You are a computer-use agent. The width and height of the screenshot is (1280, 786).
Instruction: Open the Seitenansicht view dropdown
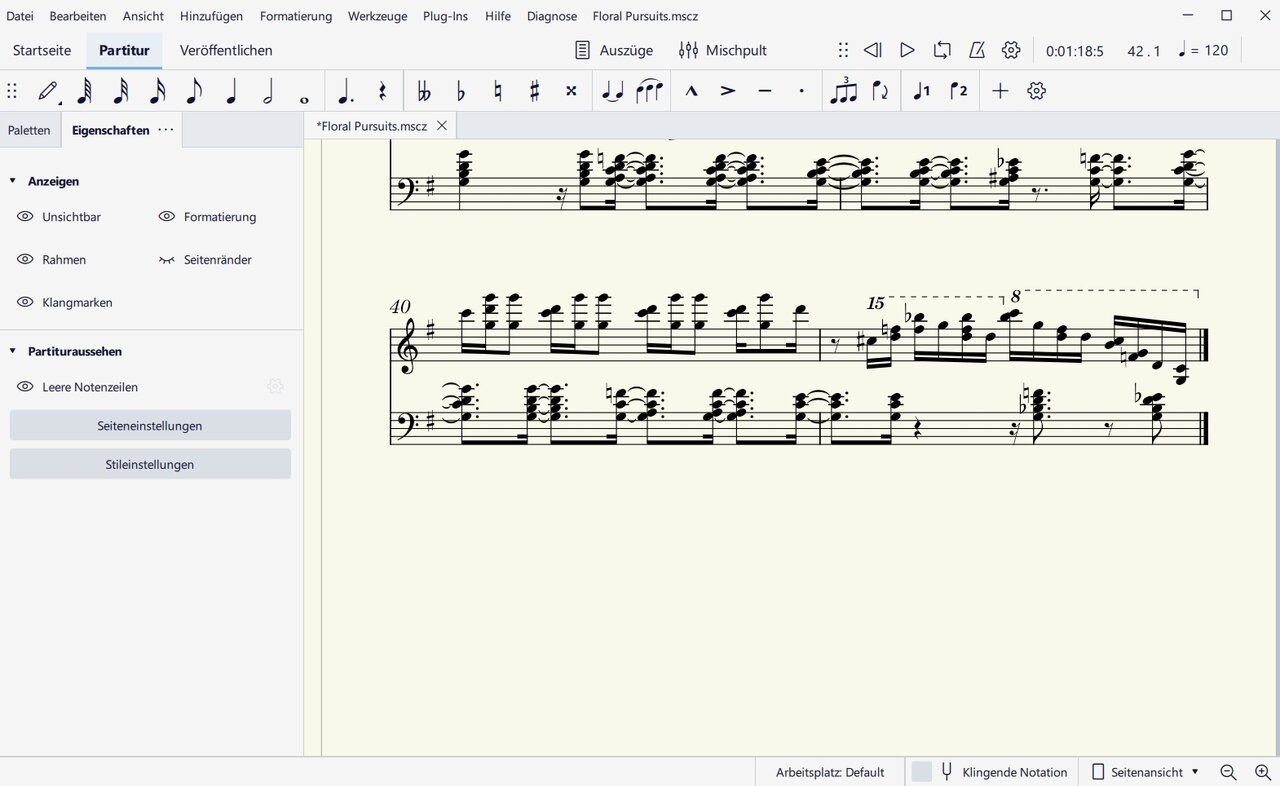click(1145, 772)
